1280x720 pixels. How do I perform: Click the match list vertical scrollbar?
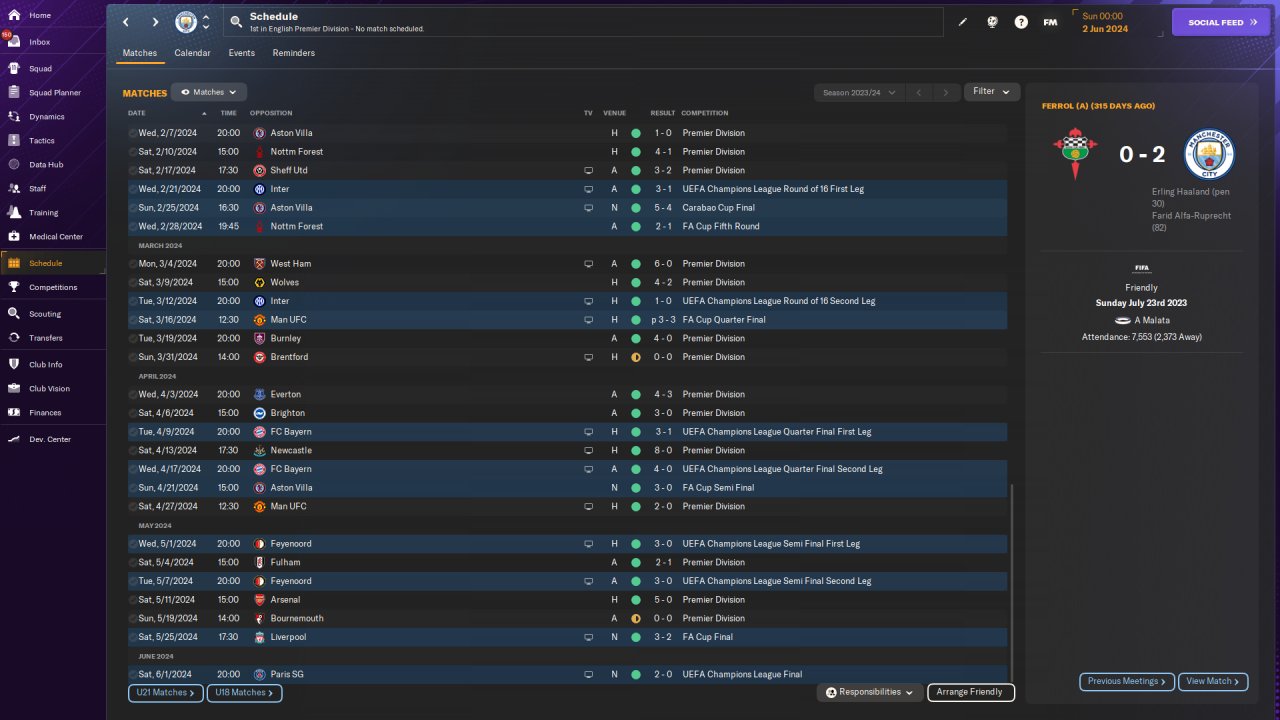(x=1012, y=582)
